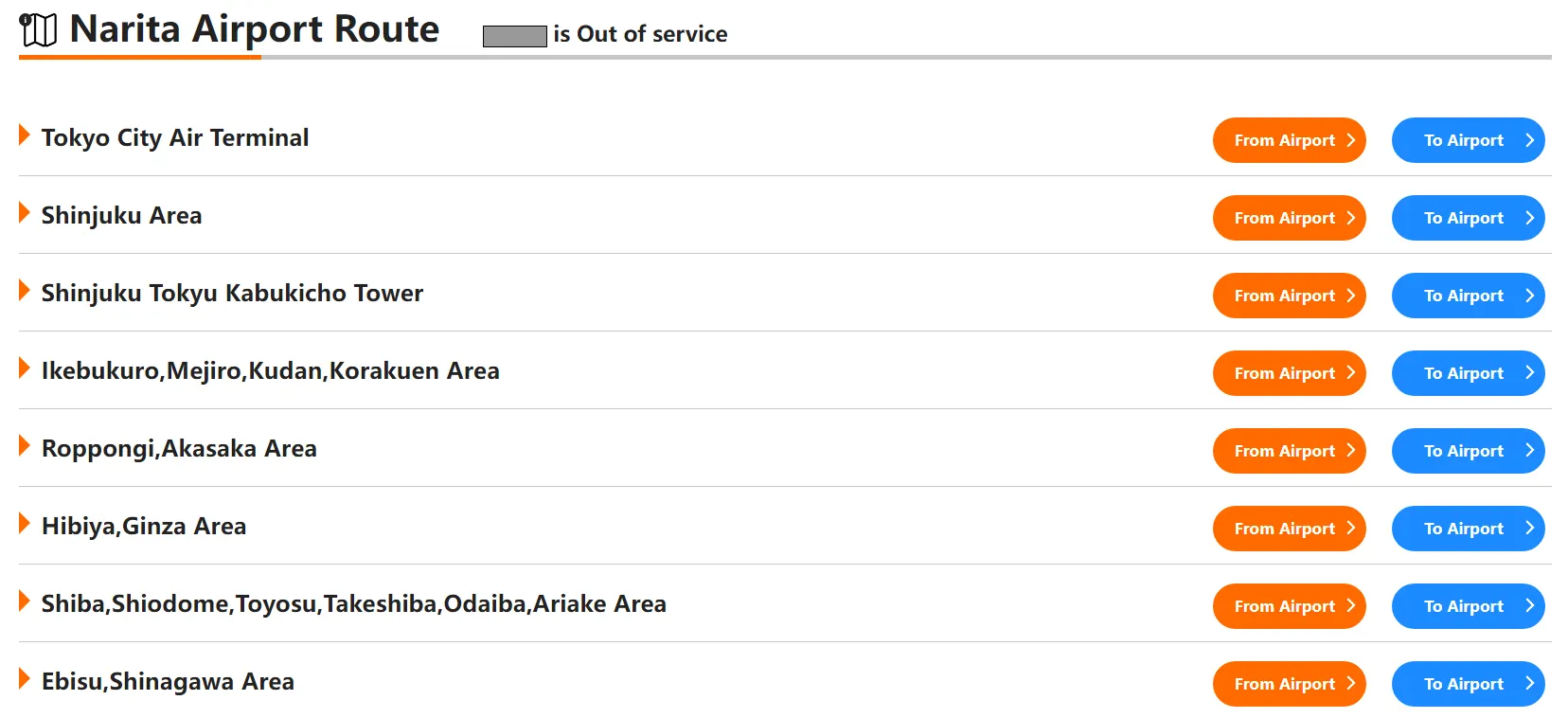The width and height of the screenshot is (1568, 718).
Task: Choose To Airport for Roppongi,Akasaka Area
Action: (x=1467, y=451)
